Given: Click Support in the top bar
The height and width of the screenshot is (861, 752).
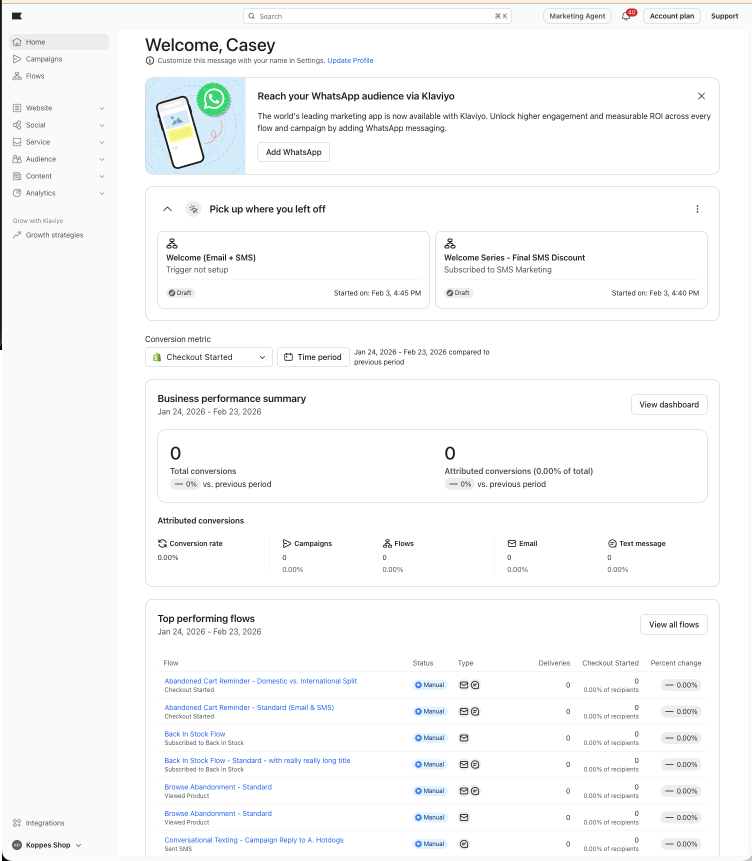Looking at the screenshot, I should pyautogui.click(x=724, y=16).
